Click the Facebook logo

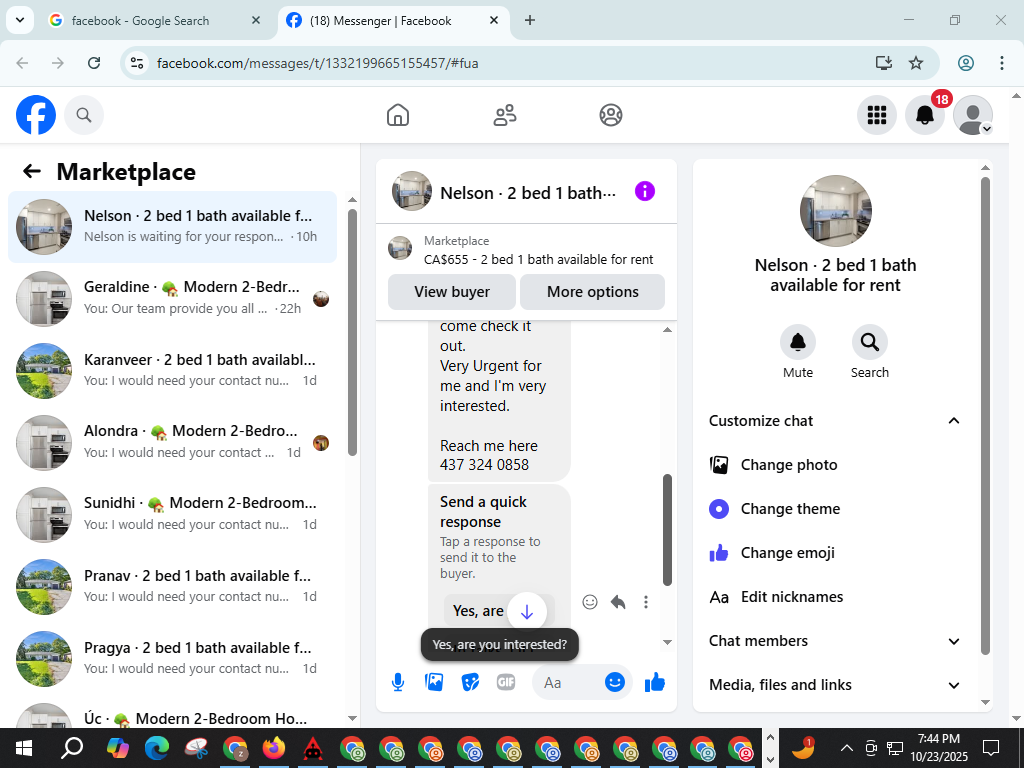pos(36,115)
